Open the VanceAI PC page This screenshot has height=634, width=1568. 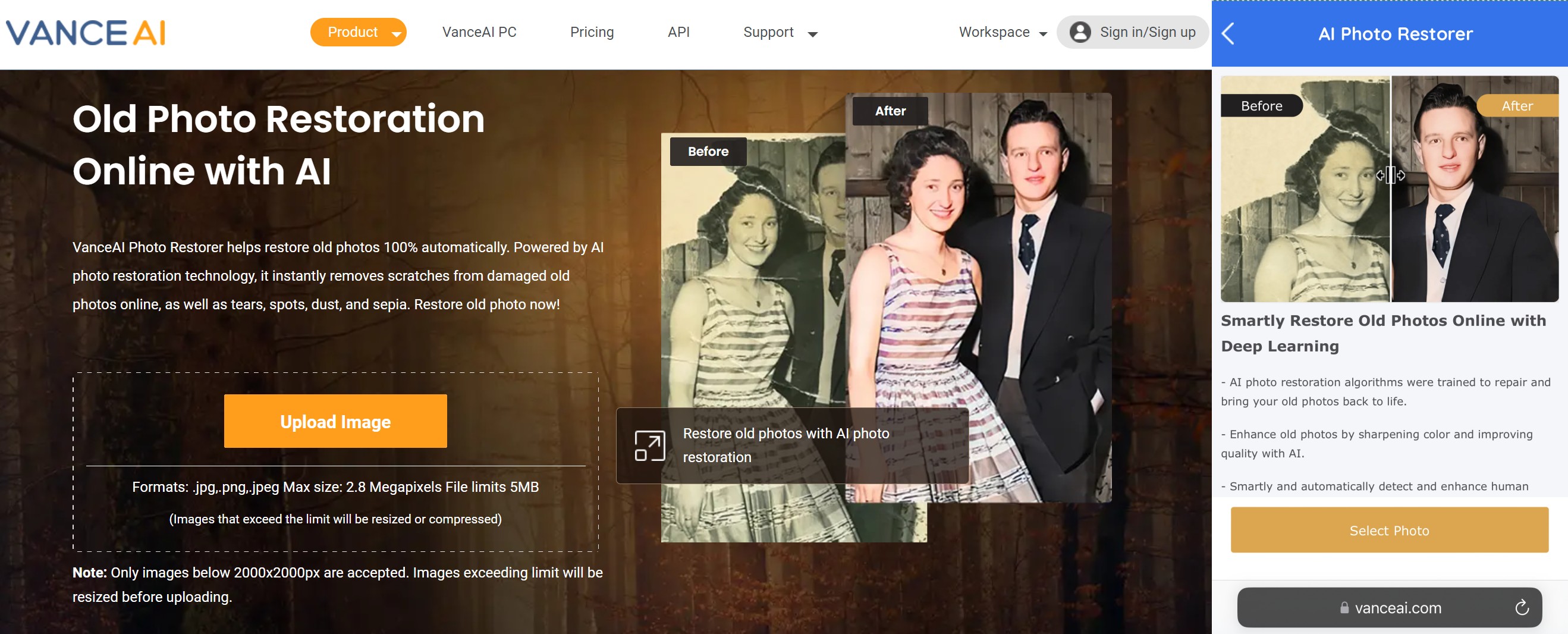[x=479, y=32]
